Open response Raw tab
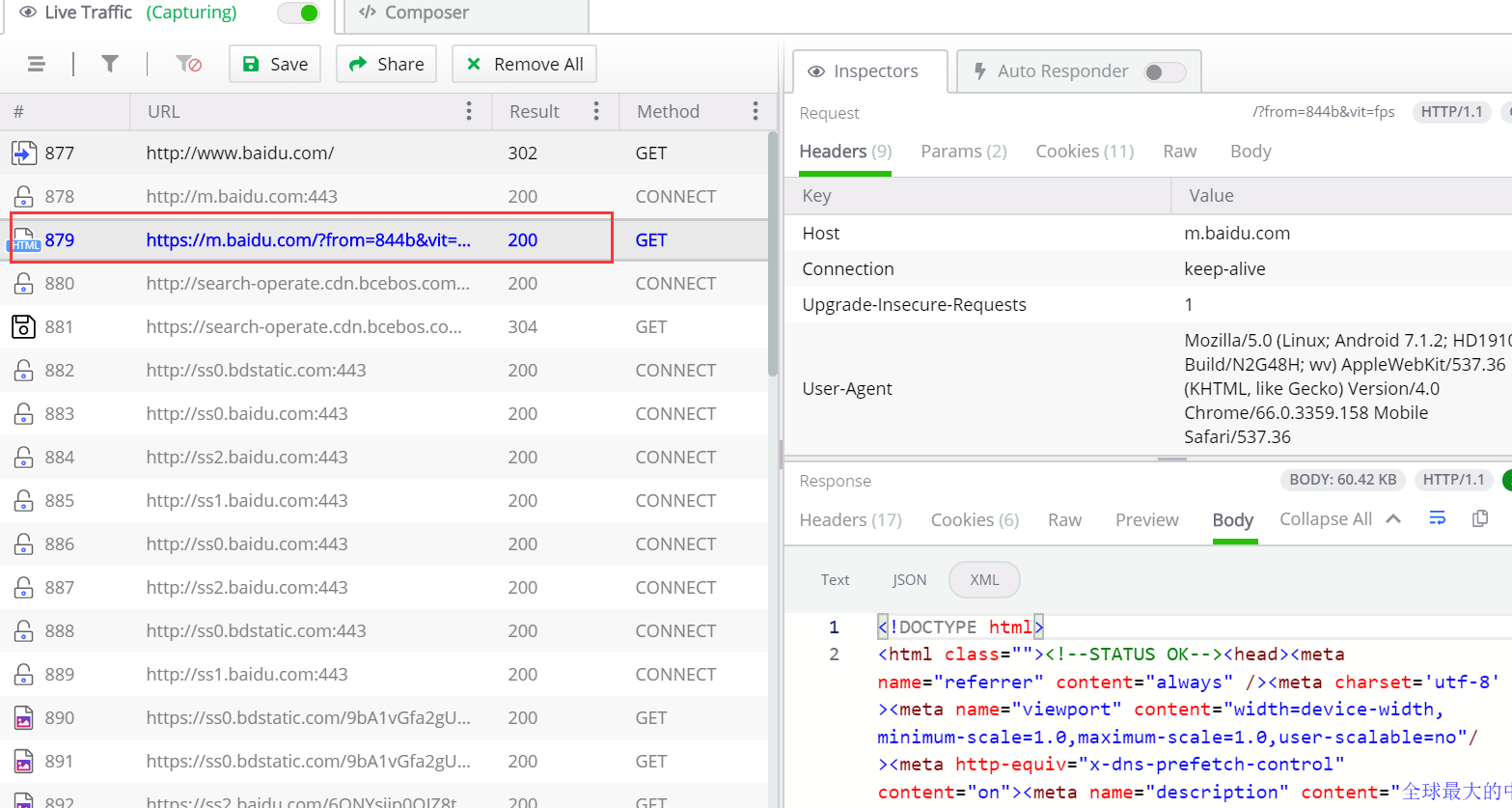The image size is (1512, 808). point(1064,520)
